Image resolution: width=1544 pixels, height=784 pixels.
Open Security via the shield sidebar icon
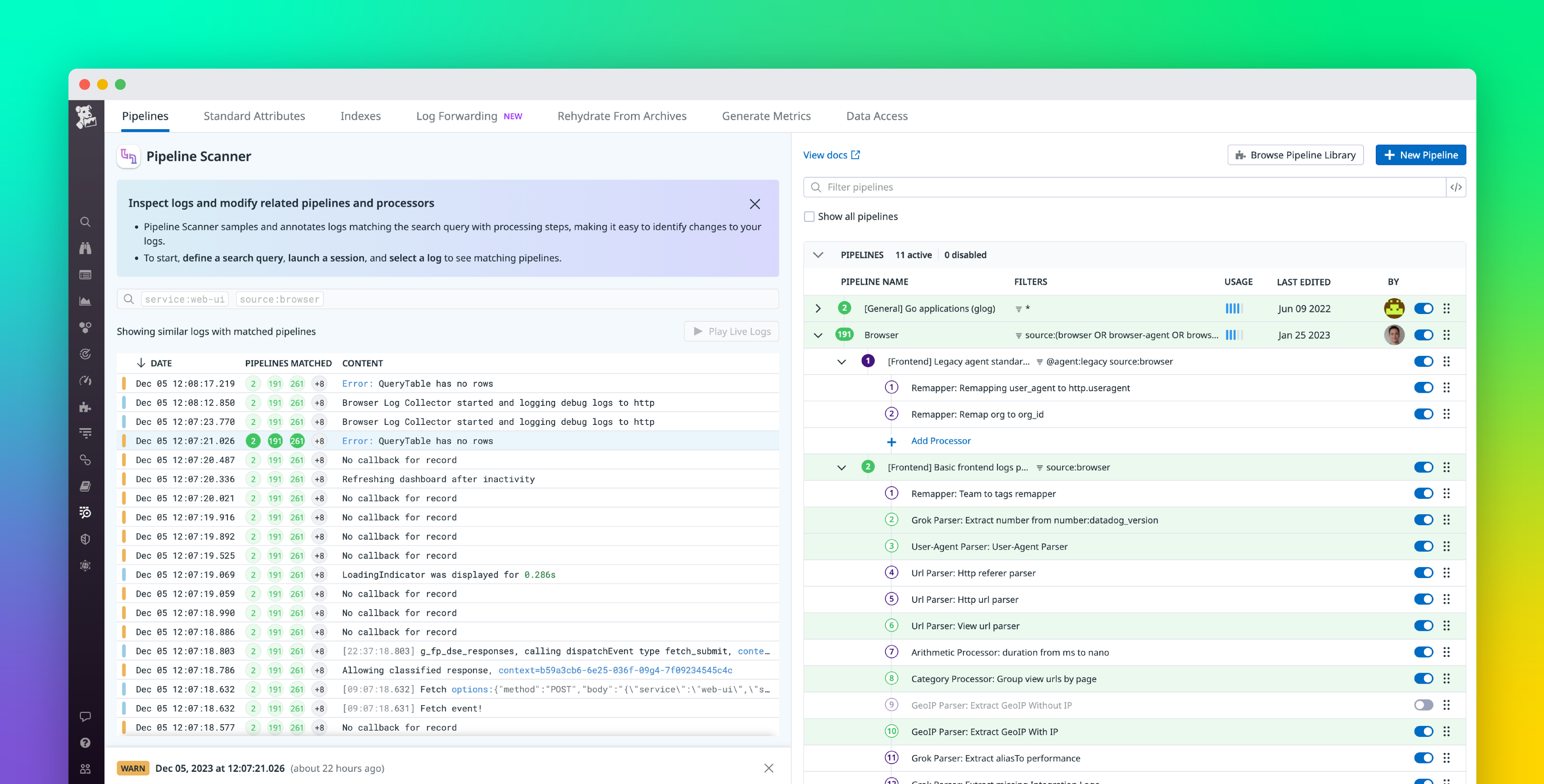pos(86,538)
